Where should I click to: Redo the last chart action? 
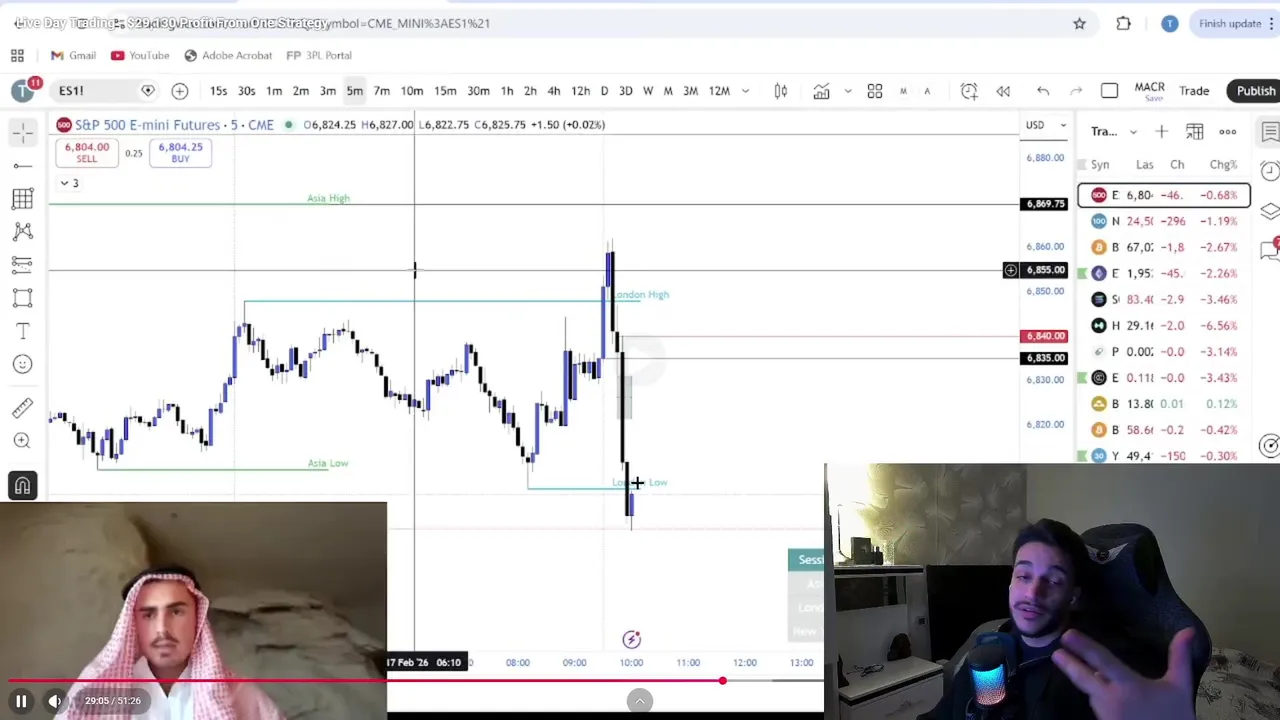point(1076,91)
